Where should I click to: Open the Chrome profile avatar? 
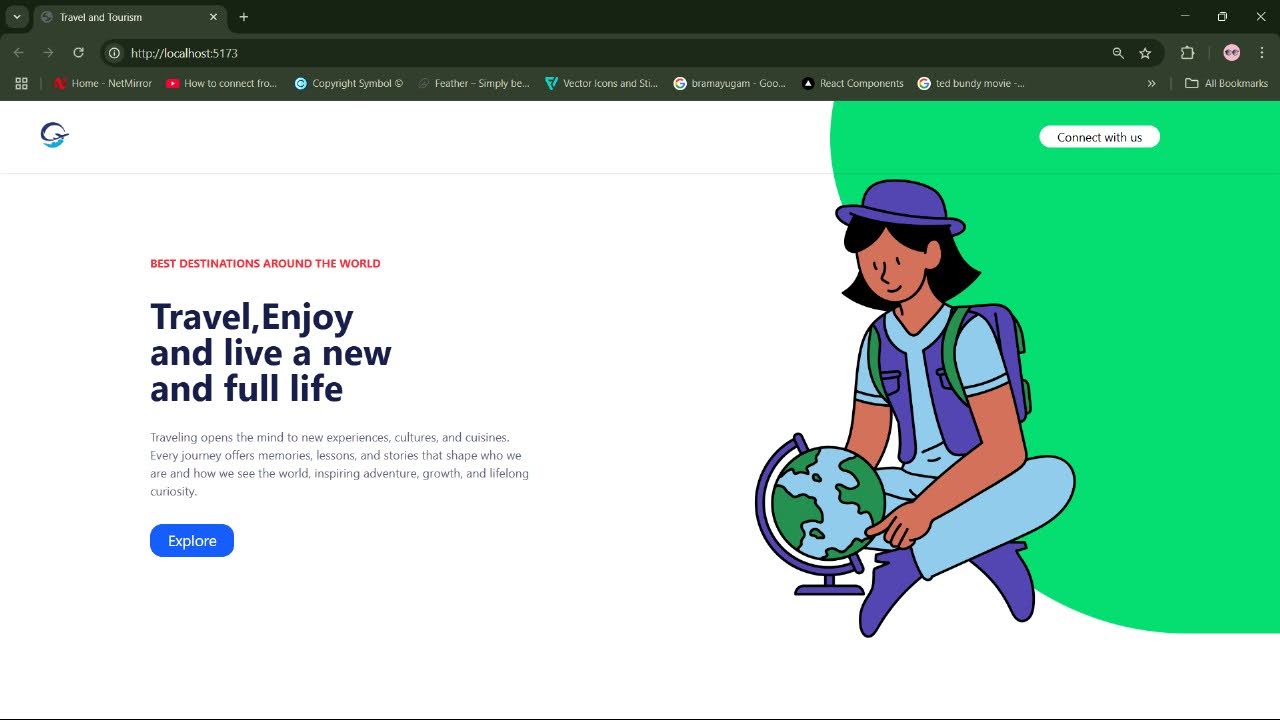tap(1231, 53)
